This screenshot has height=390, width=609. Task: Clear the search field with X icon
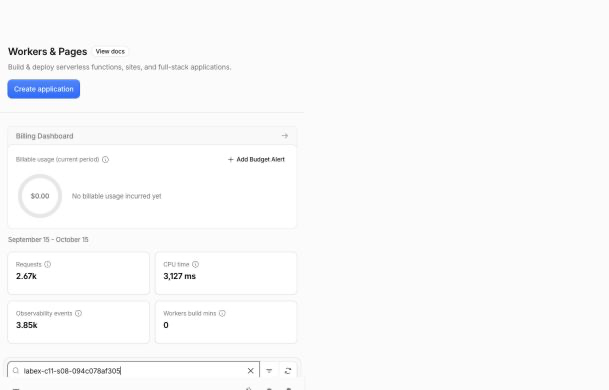251,371
